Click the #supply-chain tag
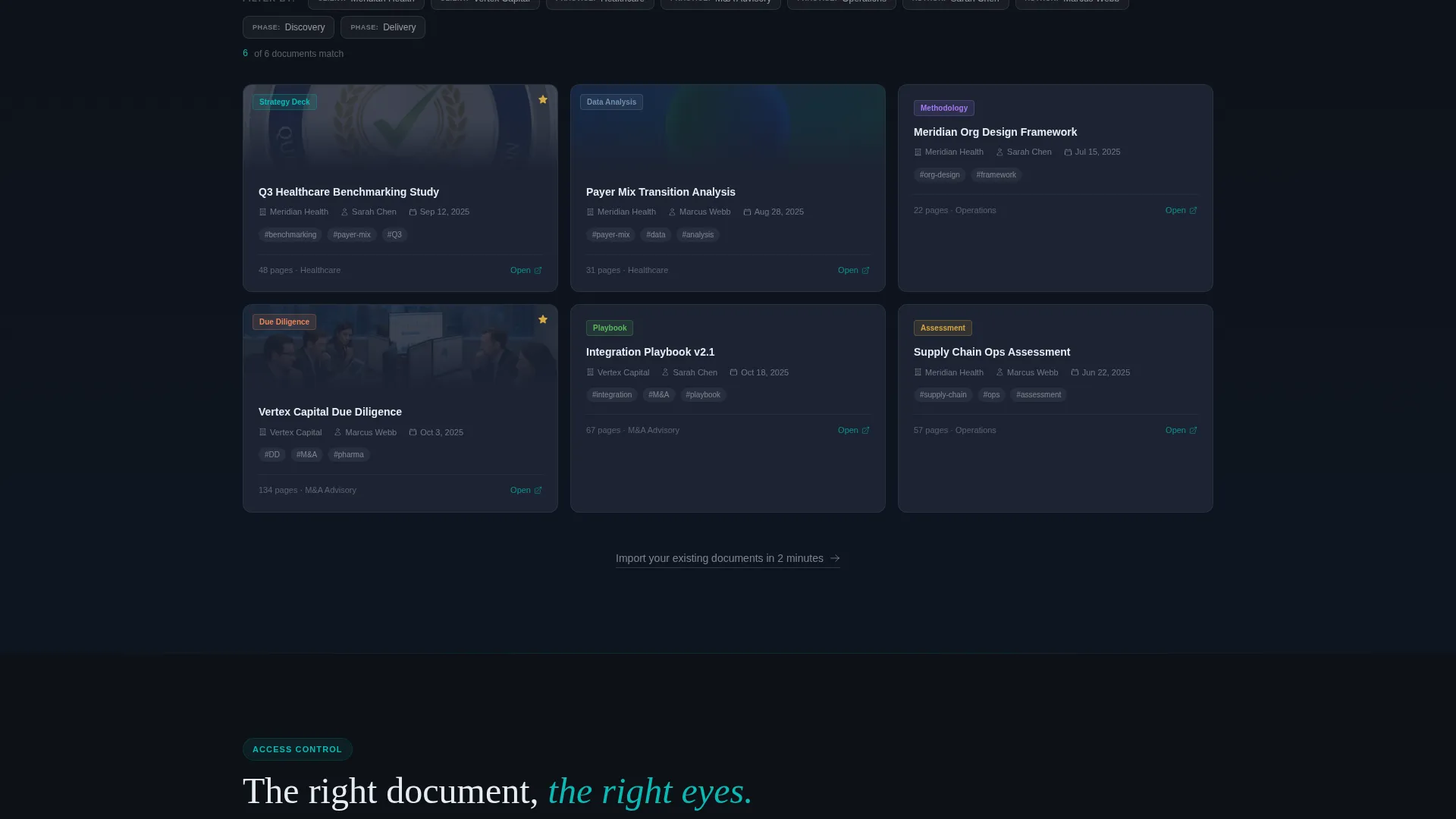Image resolution: width=1456 pixels, height=819 pixels. [x=943, y=395]
